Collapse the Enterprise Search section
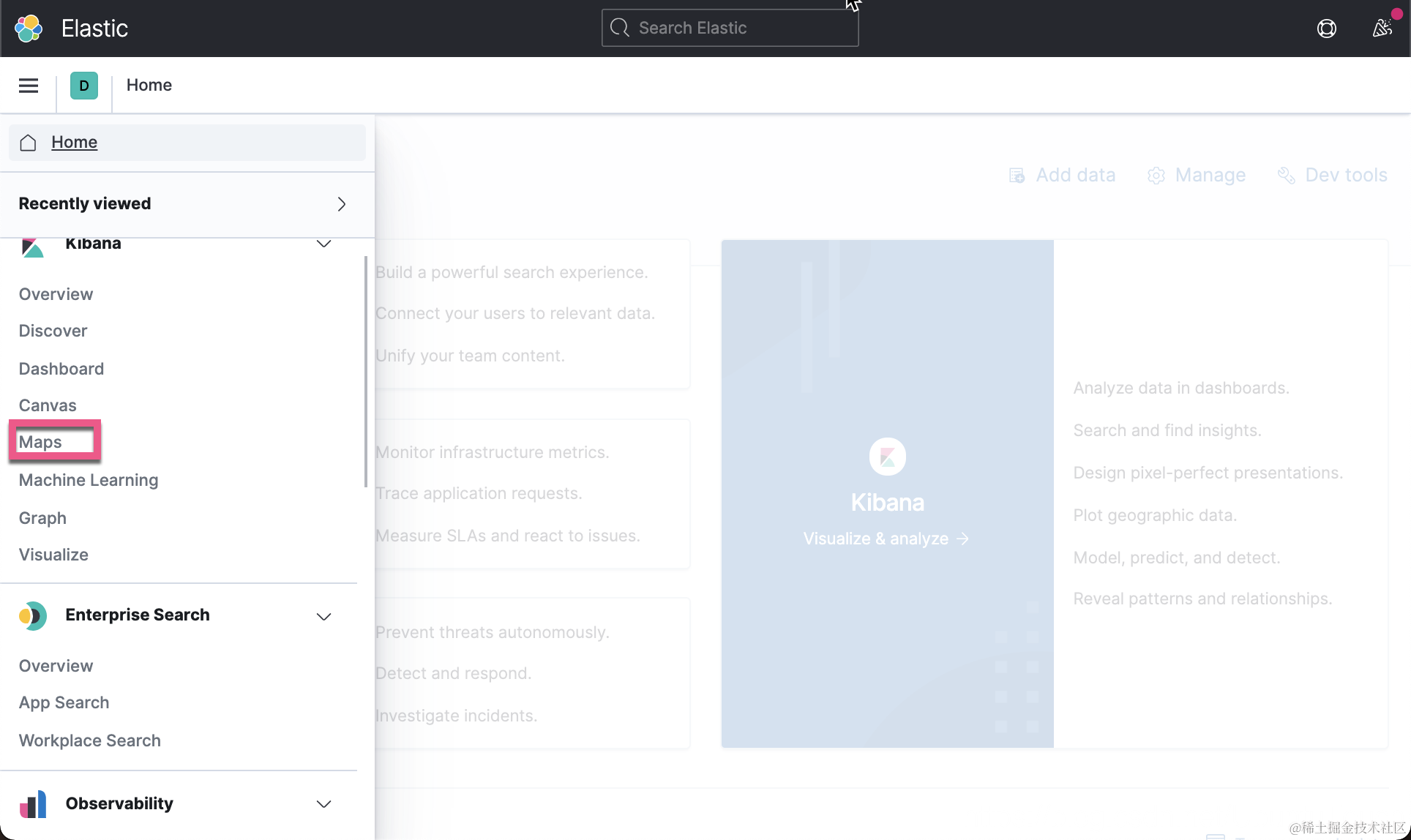Screen dimensions: 1411x840 click(323, 616)
